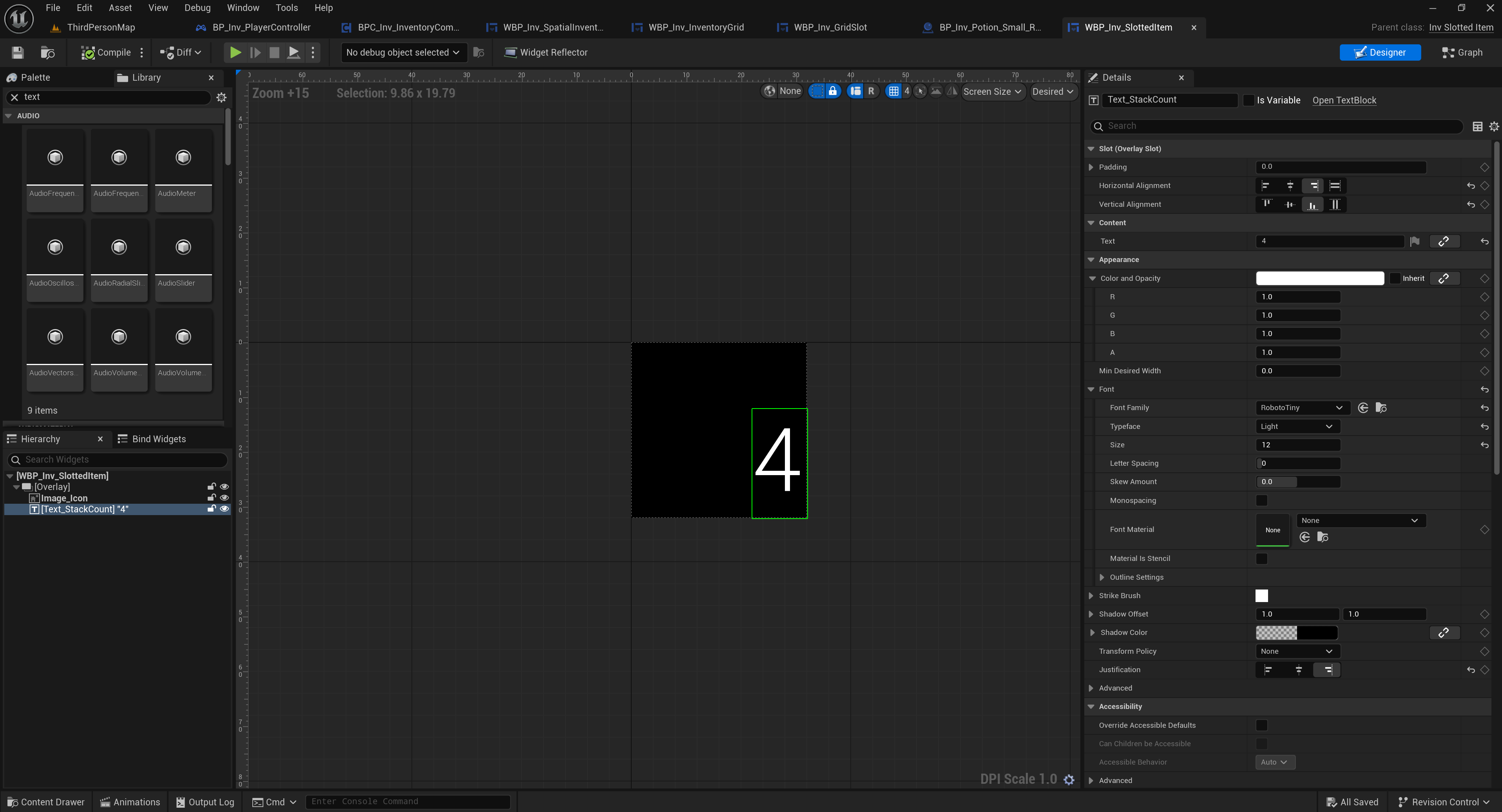
Task: Open the Typeface Light dropdown
Action: coord(1297,427)
